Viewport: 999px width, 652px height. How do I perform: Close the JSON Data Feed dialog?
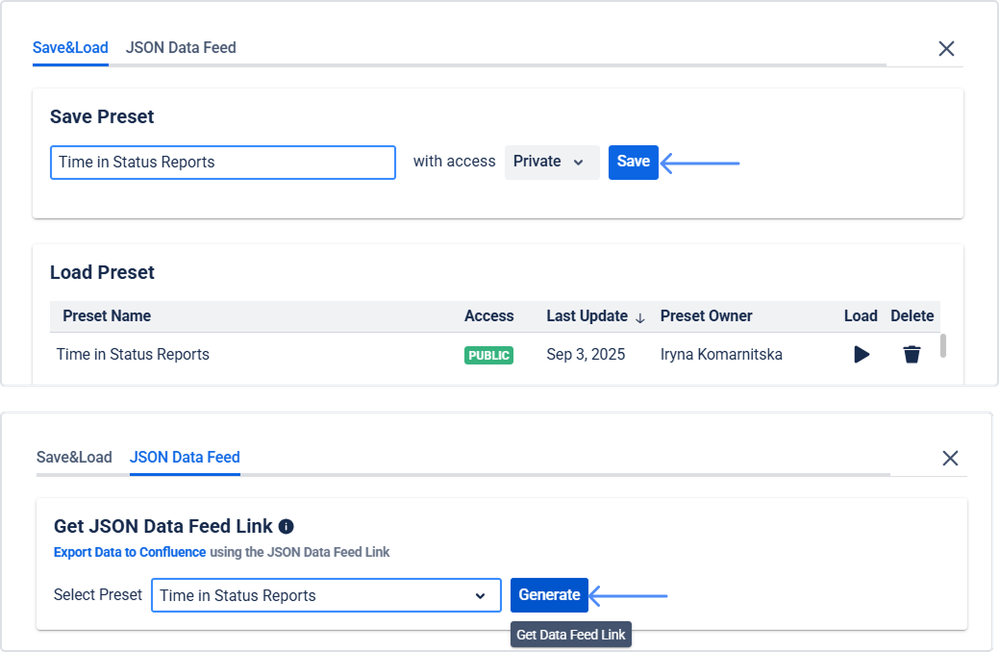(x=950, y=458)
